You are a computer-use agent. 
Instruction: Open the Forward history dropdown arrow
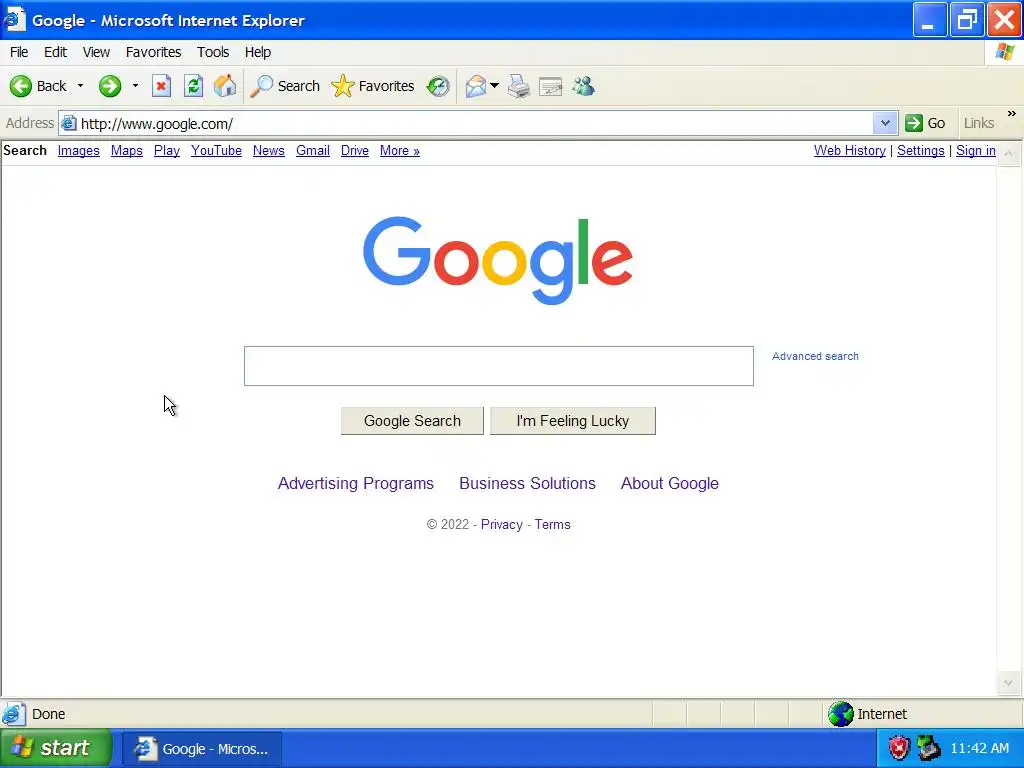135,86
